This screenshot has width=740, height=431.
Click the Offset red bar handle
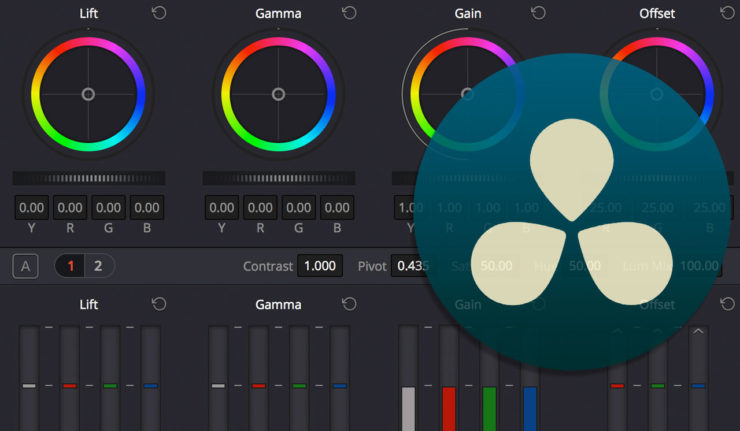pos(617,386)
